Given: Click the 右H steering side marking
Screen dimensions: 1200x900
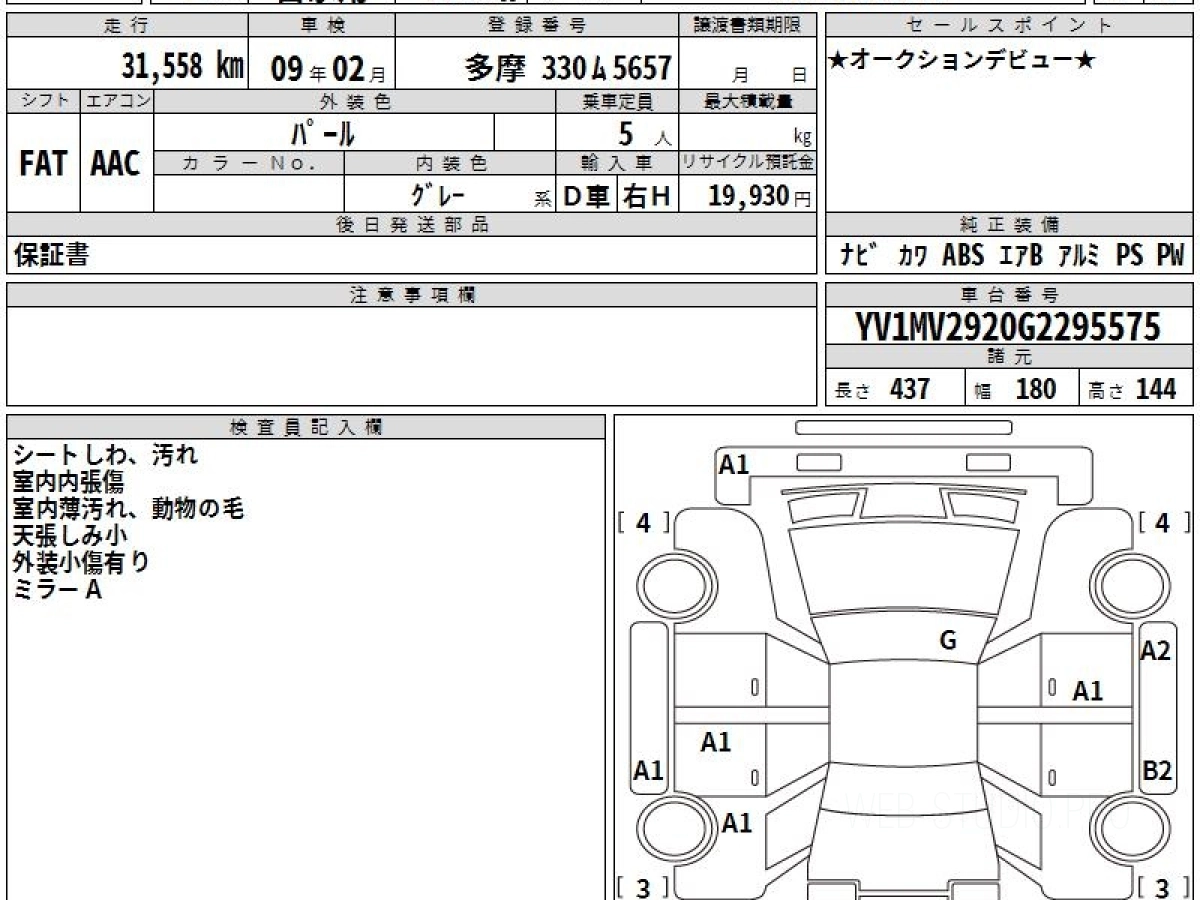Looking at the screenshot, I should [647, 197].
